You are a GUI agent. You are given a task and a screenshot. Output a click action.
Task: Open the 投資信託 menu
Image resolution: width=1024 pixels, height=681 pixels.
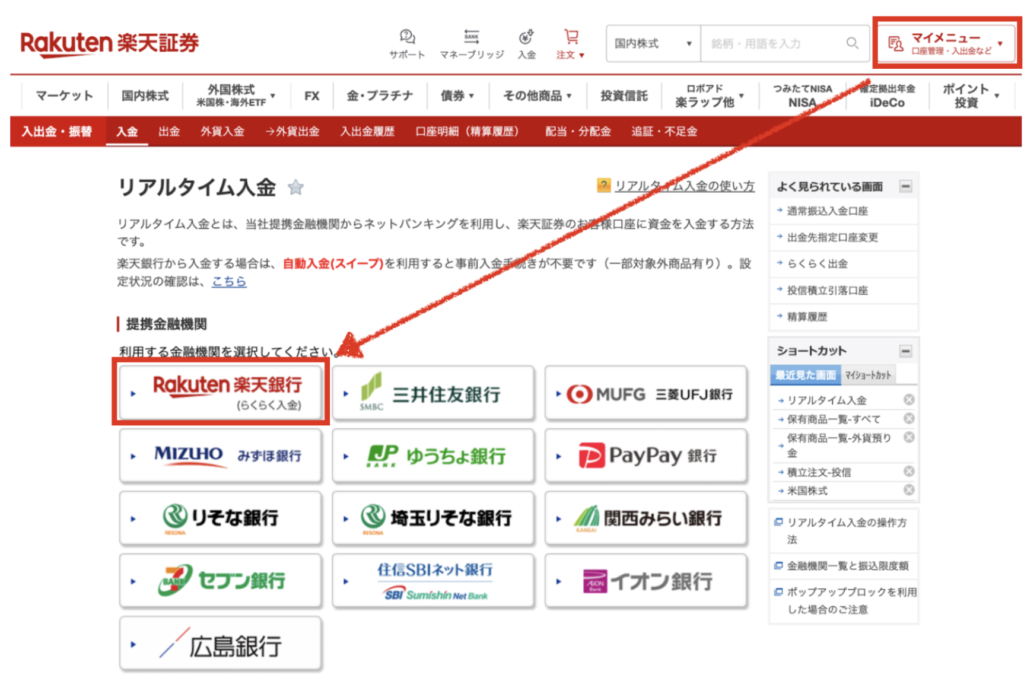point(624,95)
